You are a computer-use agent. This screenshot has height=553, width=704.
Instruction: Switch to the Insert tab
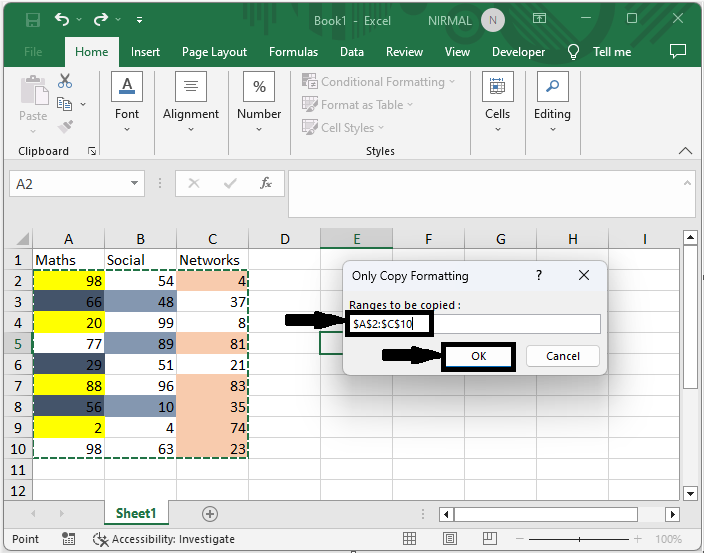tap(145, 52)
